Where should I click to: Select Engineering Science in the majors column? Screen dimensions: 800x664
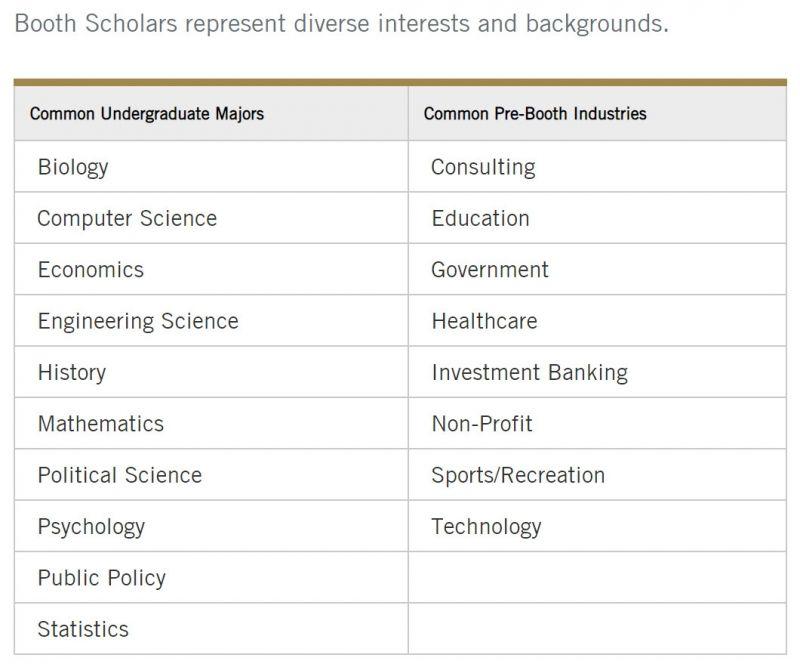click(x=138, y=321)
